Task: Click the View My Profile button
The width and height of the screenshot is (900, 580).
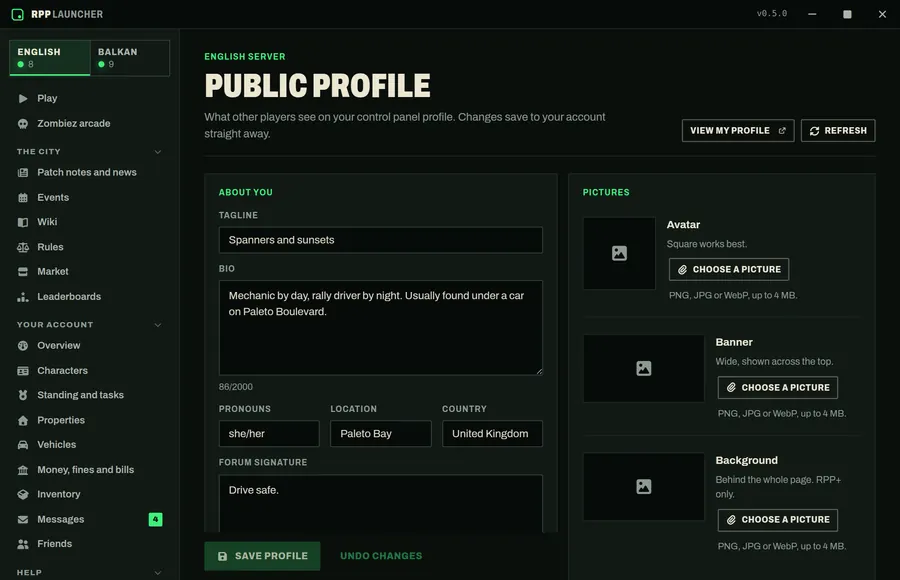Action: (x=738, y=131)
